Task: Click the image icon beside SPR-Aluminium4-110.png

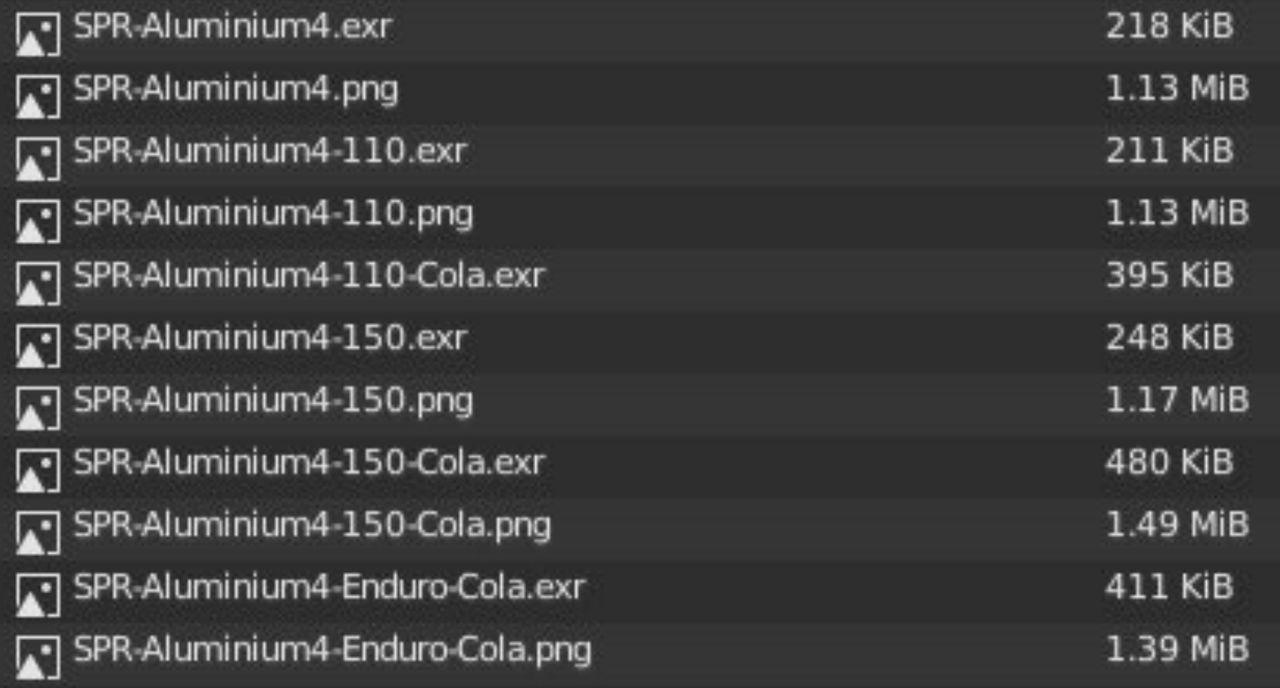Action: click(40, 215)
